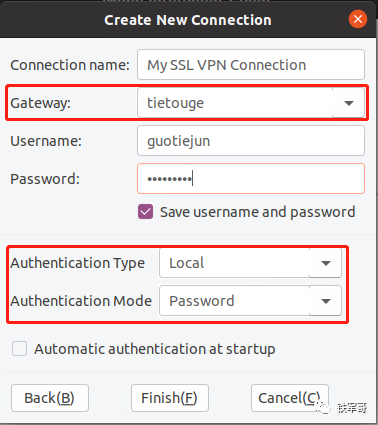Click the Username field showing guotiejun

pos(251,141)
